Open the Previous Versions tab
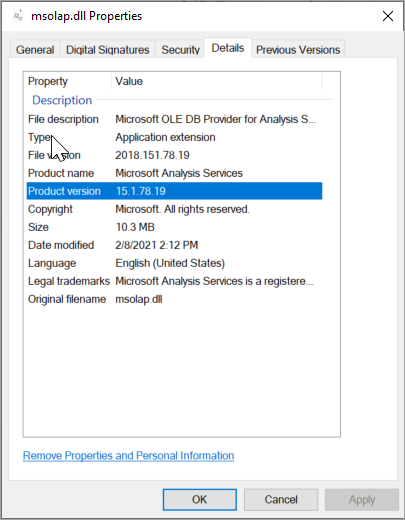Screen dimensions: 405x520 (x=298, y=50)
